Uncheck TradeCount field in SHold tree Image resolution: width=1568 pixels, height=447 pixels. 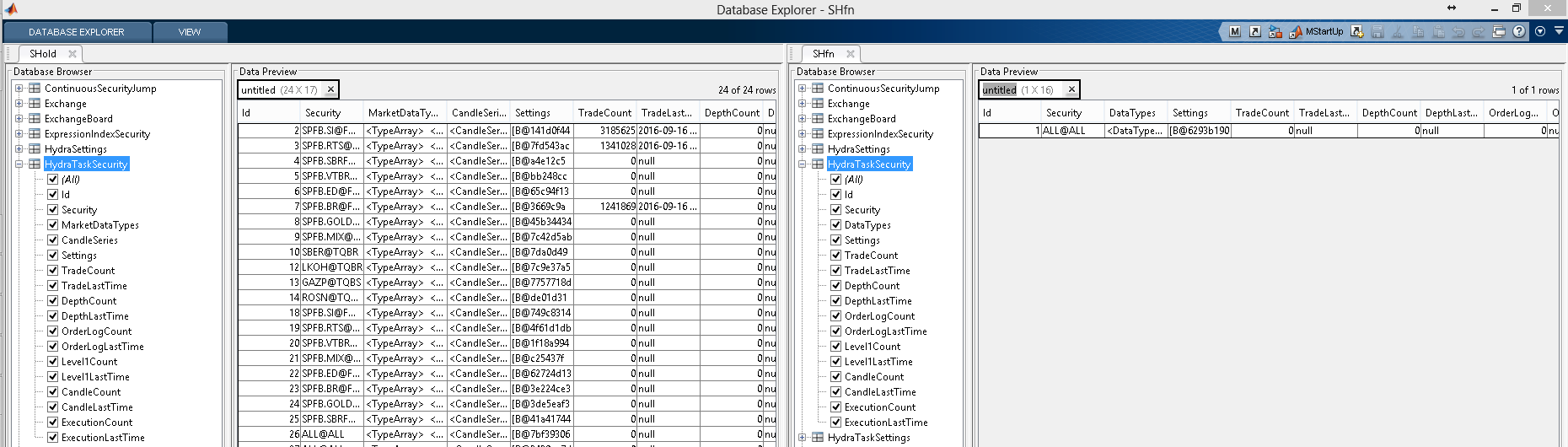click(x=53, y=270)
